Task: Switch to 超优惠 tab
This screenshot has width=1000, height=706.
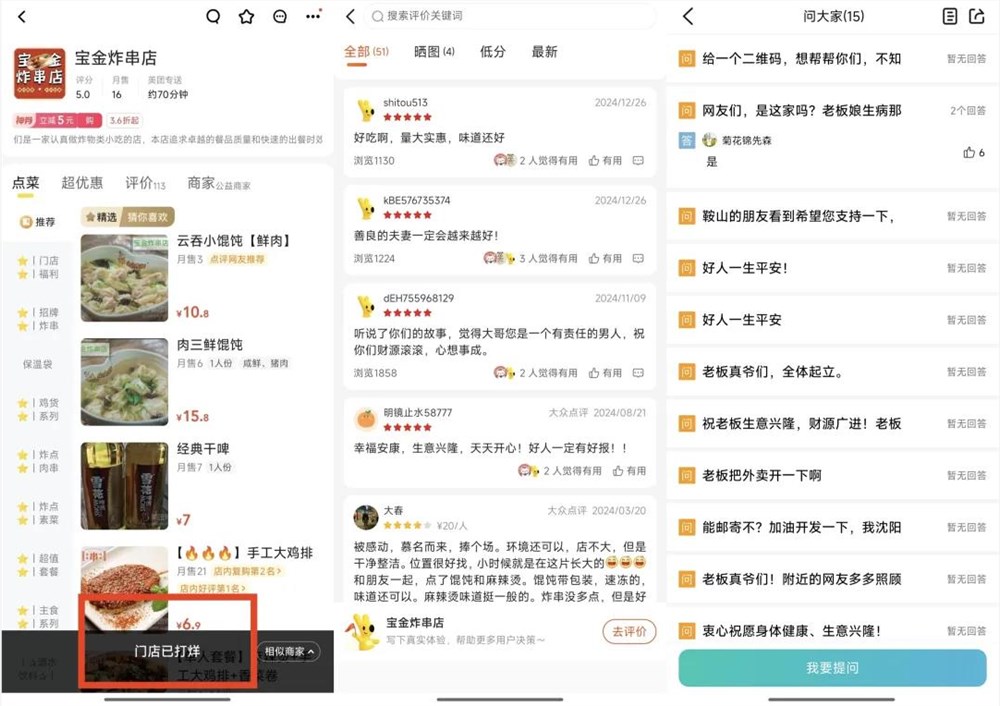Action: 82,183
